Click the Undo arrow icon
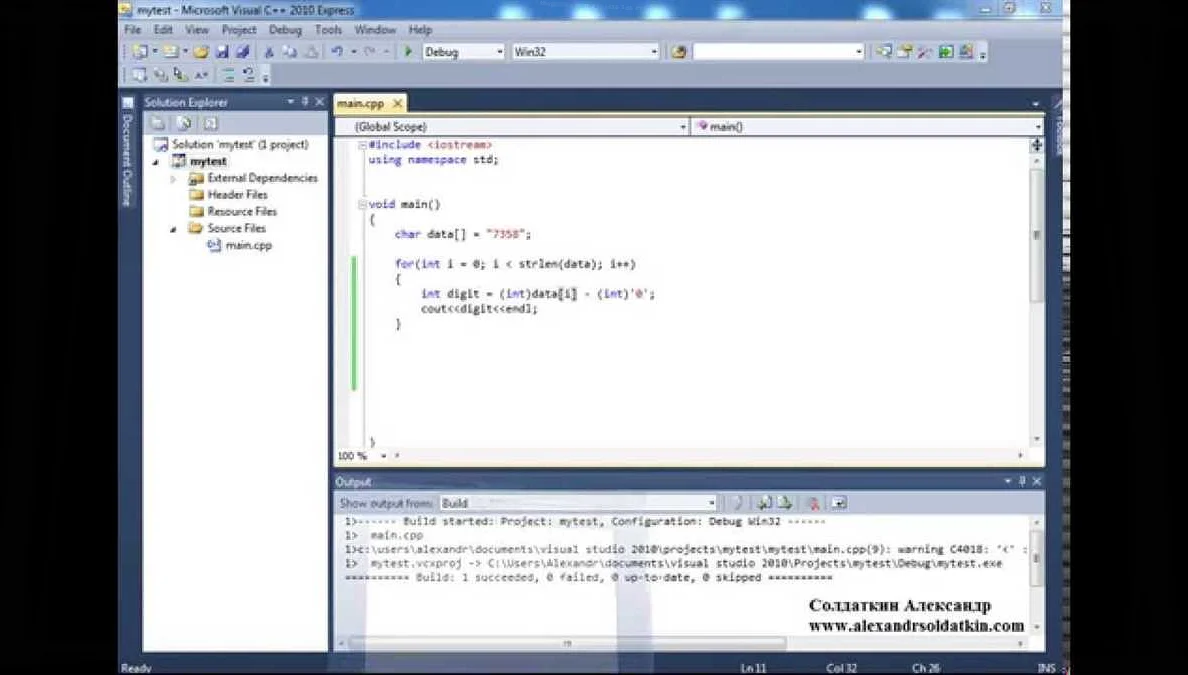This screenshot has height=675, width=1188. tap(338, 52)
